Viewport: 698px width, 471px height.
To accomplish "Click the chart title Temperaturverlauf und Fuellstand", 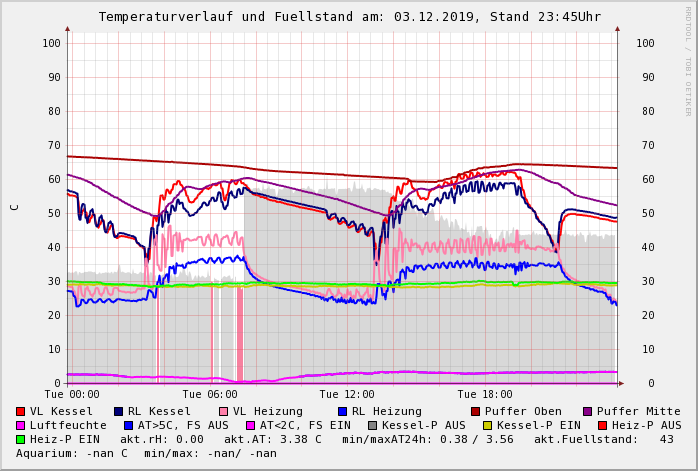I will [349, 17].
